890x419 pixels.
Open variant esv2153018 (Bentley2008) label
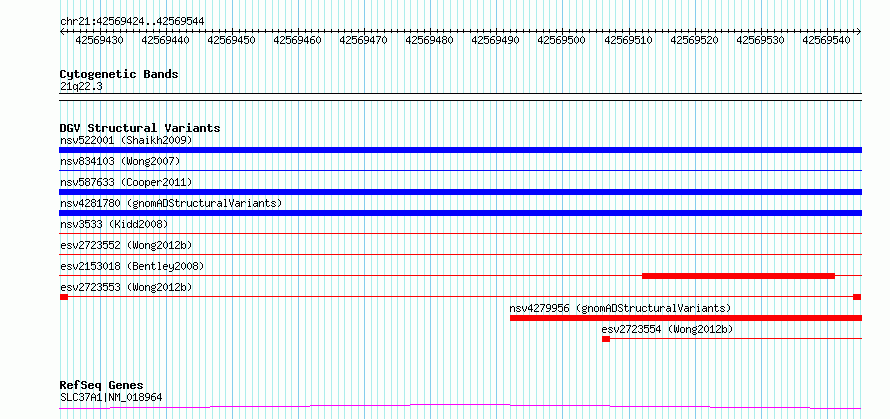[132, 266]
